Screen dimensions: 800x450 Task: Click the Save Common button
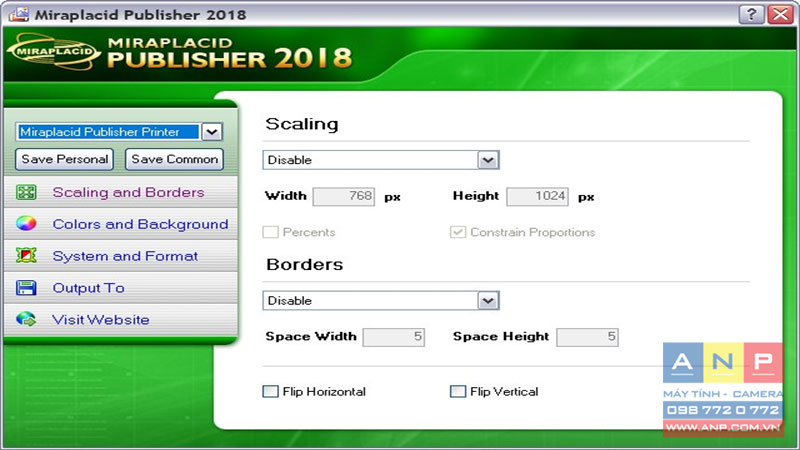pos(174,159)
